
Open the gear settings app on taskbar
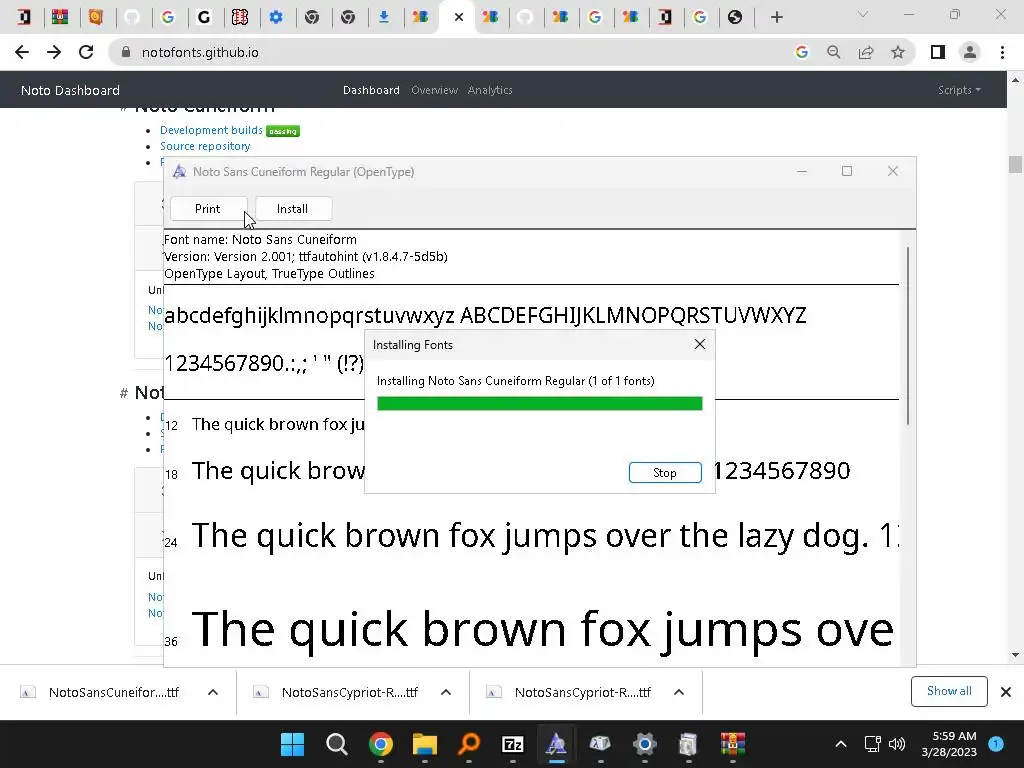[x=645, y=744]
